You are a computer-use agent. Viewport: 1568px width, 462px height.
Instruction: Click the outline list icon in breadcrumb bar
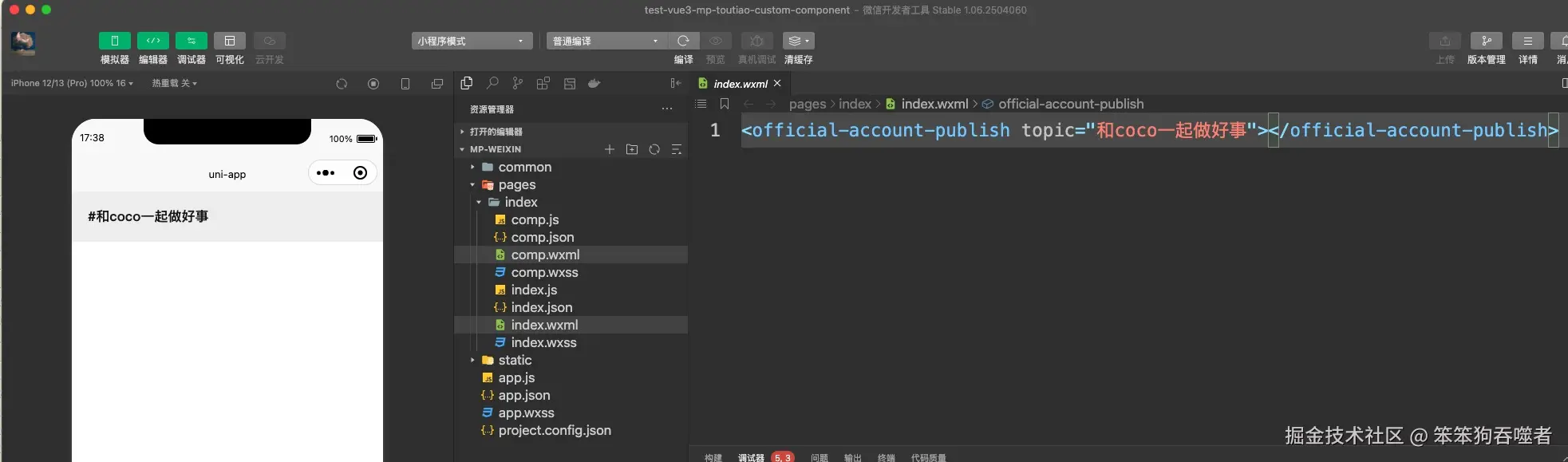tap(701, 104)
